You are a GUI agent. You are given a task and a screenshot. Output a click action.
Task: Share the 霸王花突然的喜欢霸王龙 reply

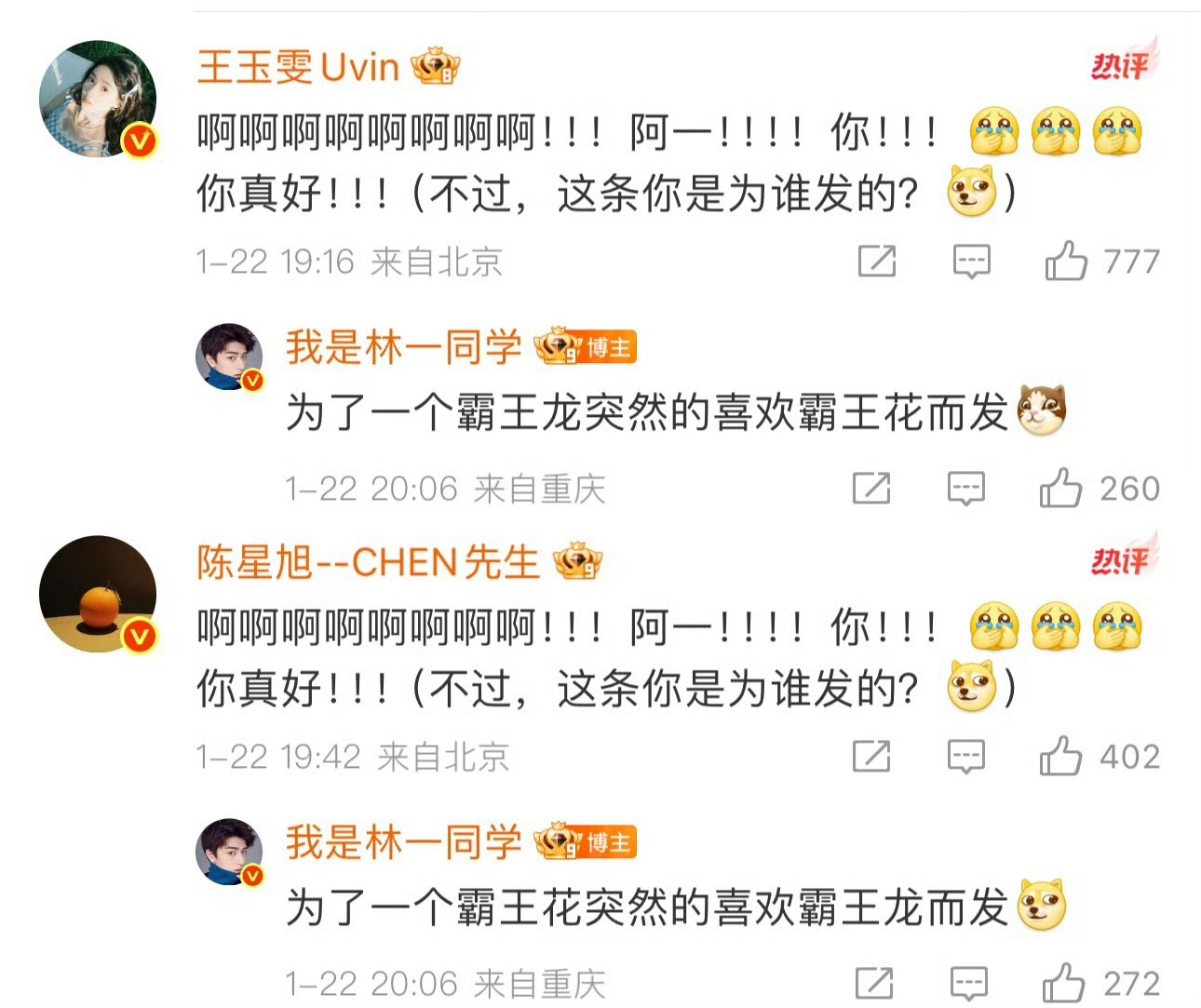(873, 983)
